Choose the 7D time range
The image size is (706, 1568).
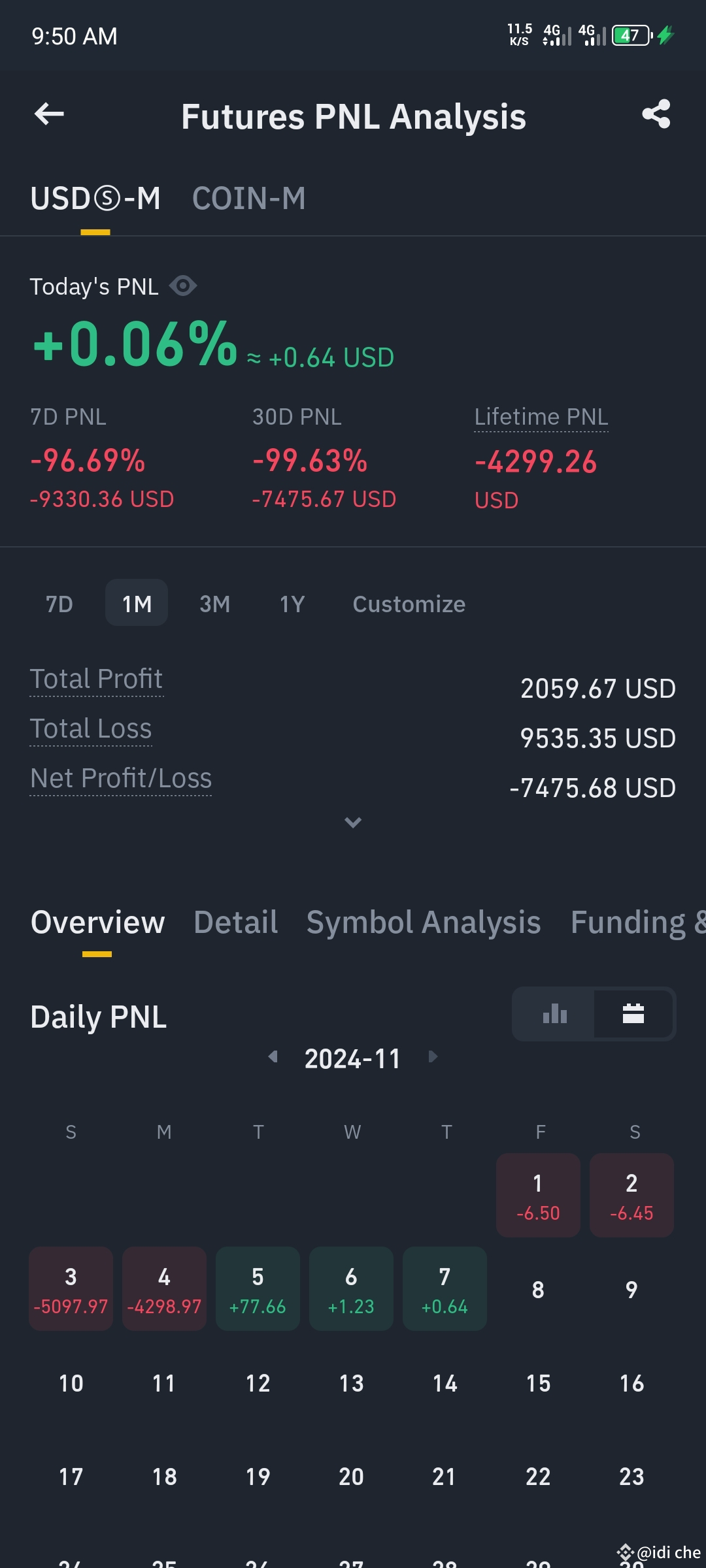59,604
